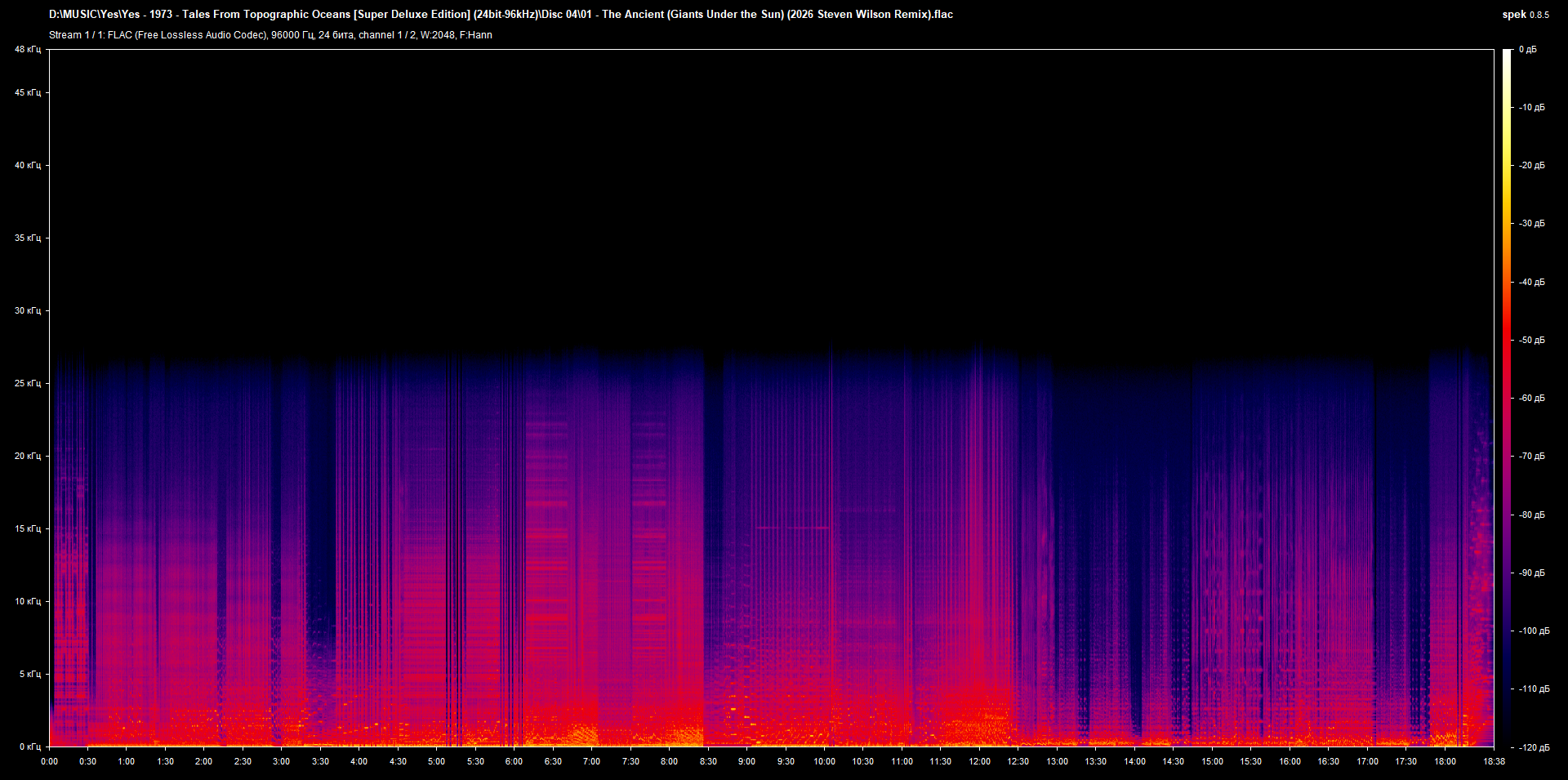Click the dB color gradient scale bar
1568x780 pixels.
[1507, 398]
